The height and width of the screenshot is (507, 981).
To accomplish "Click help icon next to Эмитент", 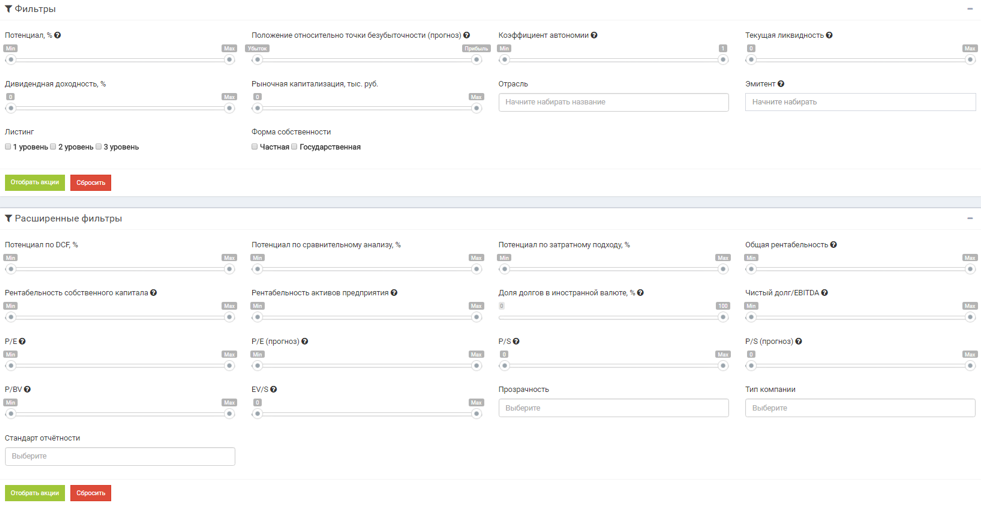I will coord(781,84).
